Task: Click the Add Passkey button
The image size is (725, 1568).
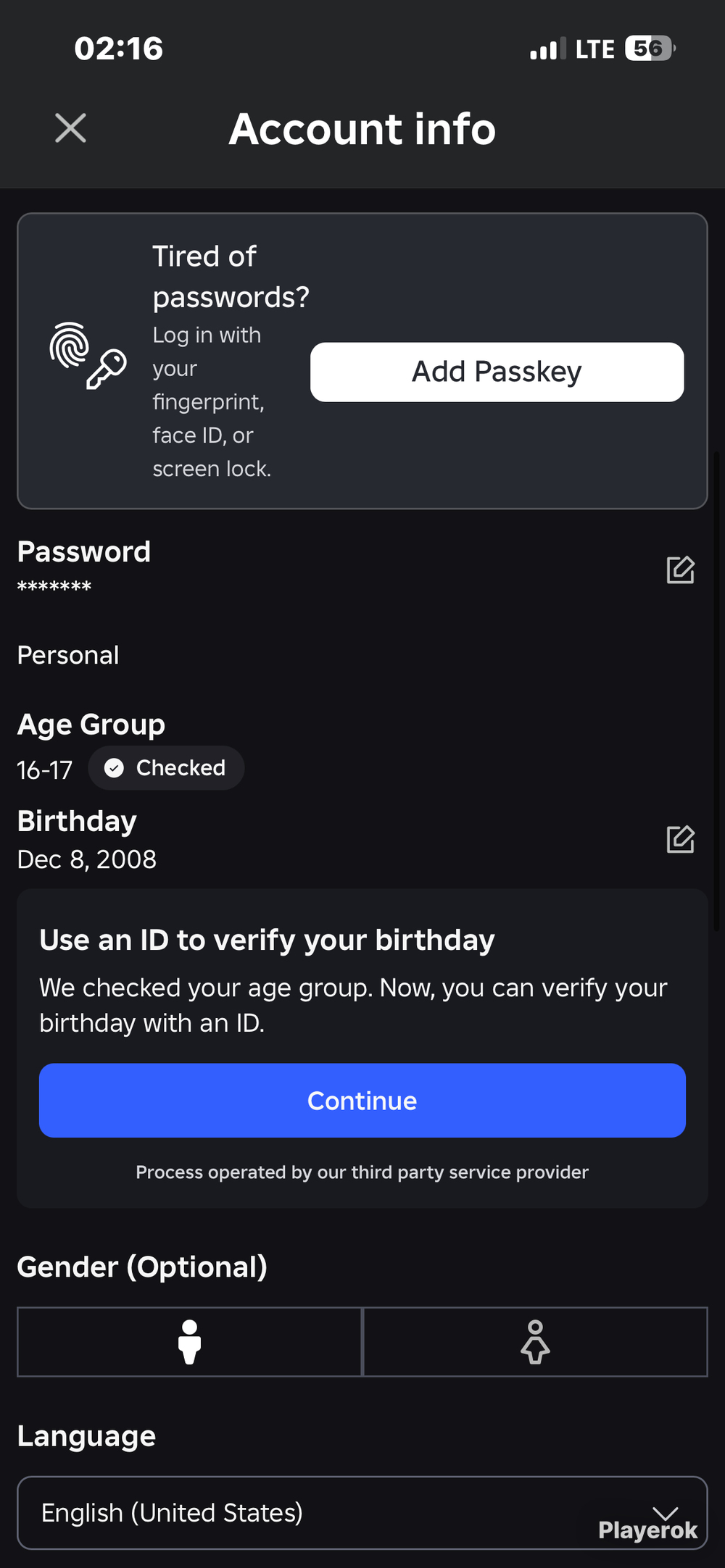Action: pyautogui.click(x=497, y=372)
